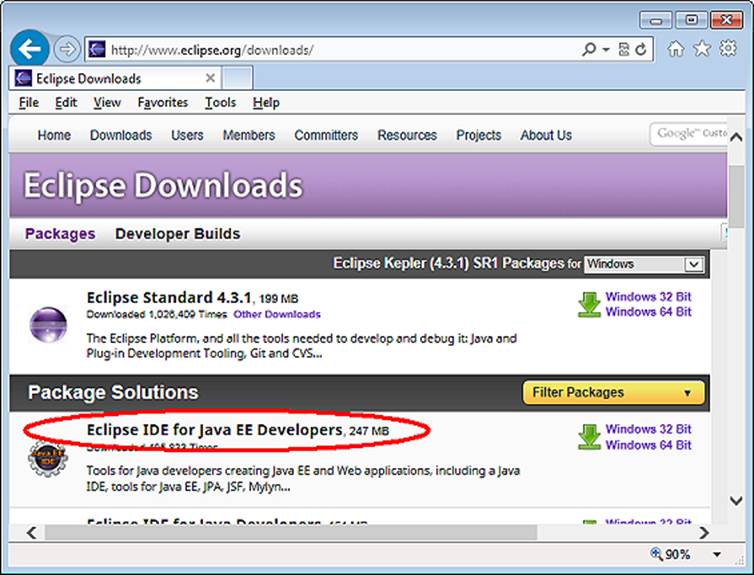Open the Users navigation link
Image resolution: width=754 pixels, height=575 pixels.
(187, 135)
